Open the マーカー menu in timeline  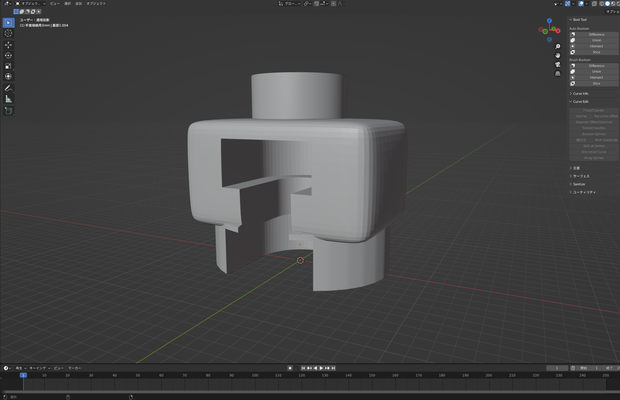click(75, 368)
